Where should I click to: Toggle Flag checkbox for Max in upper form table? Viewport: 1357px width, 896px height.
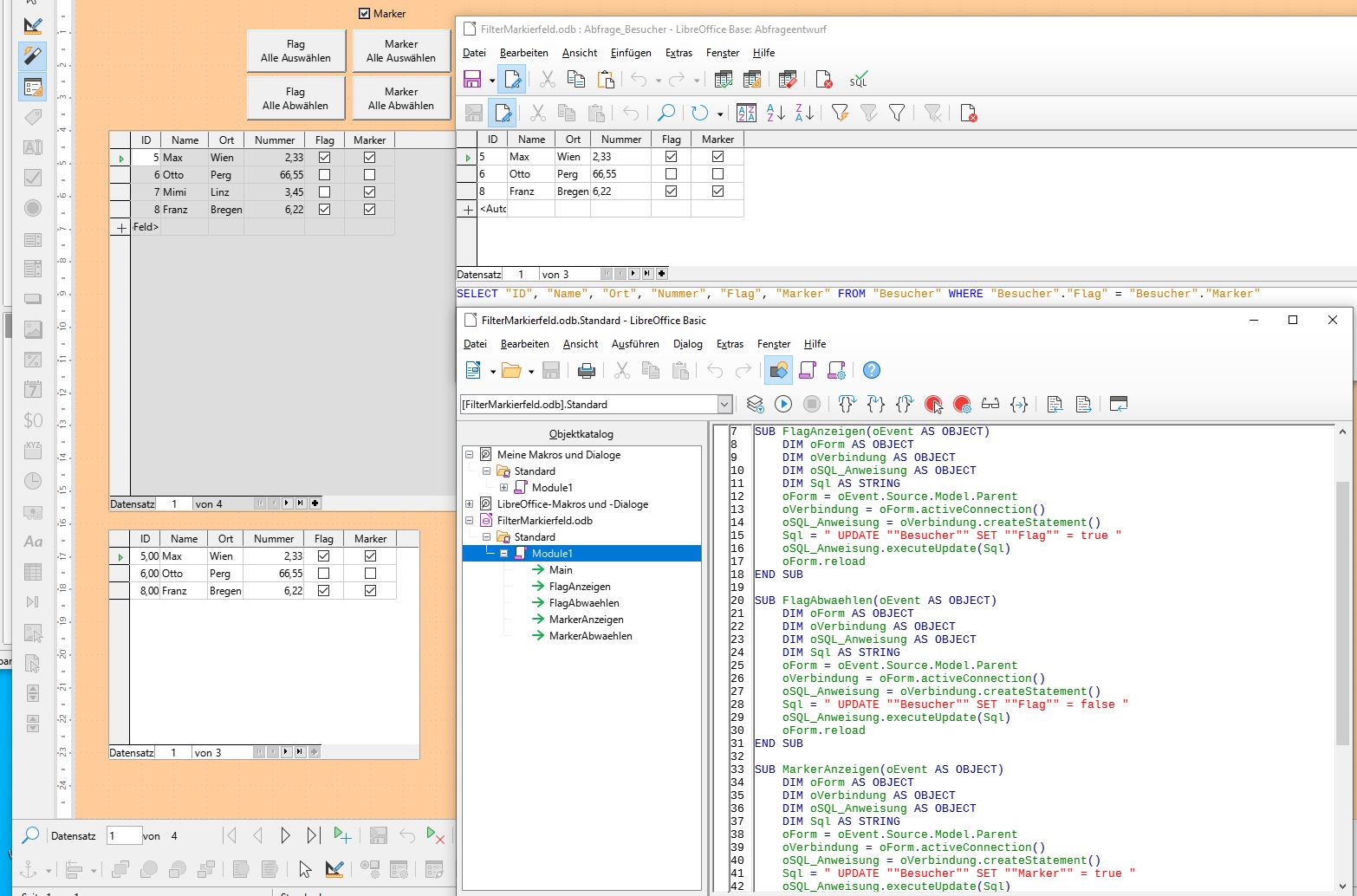(x=324, y=157)
